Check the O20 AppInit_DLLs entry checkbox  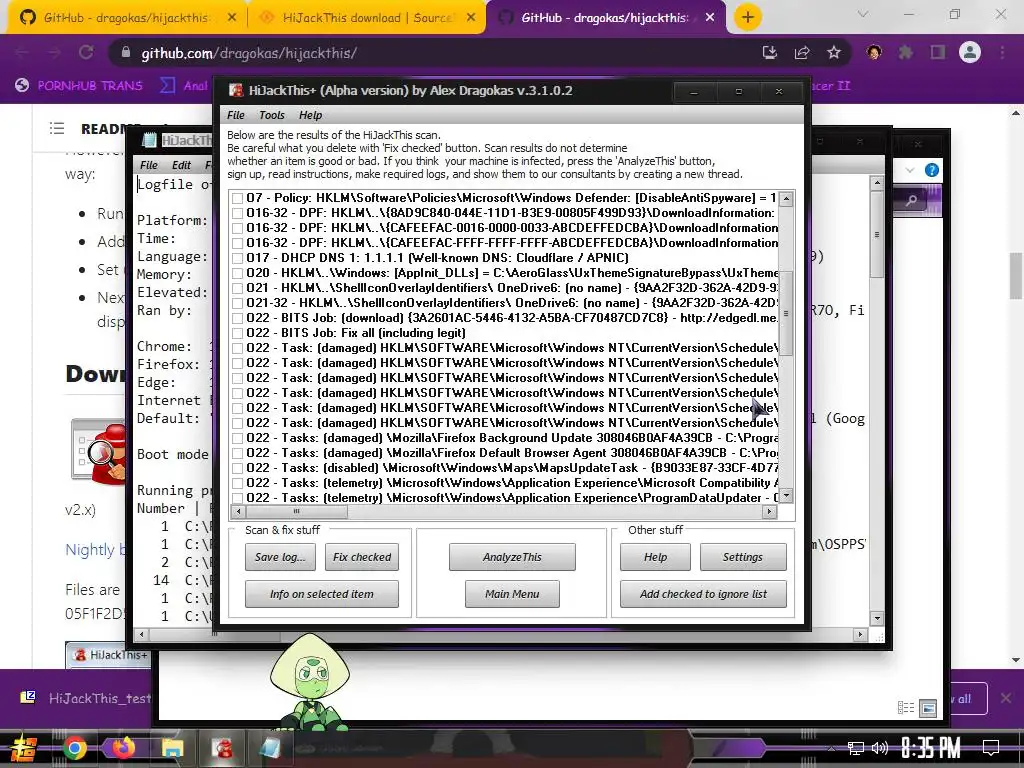click(238, 273)
